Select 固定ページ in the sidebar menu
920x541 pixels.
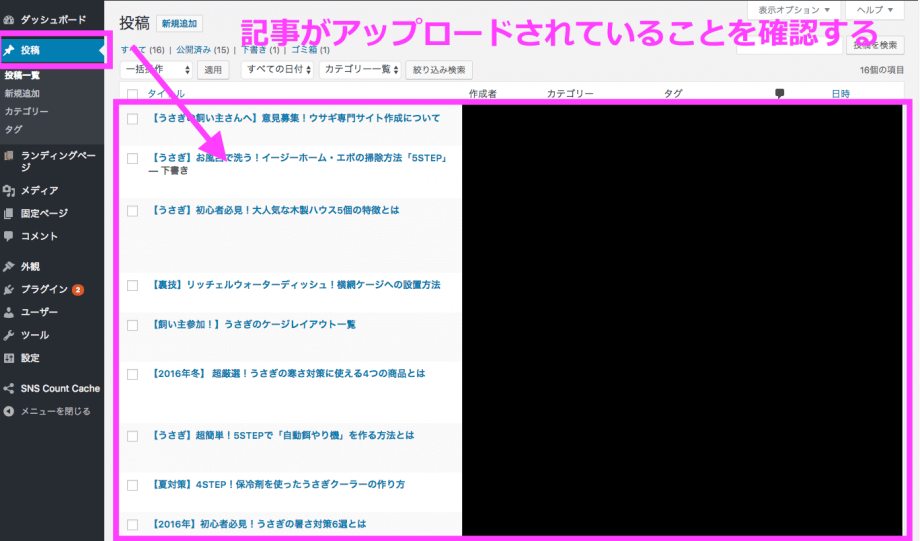[44, 213]
